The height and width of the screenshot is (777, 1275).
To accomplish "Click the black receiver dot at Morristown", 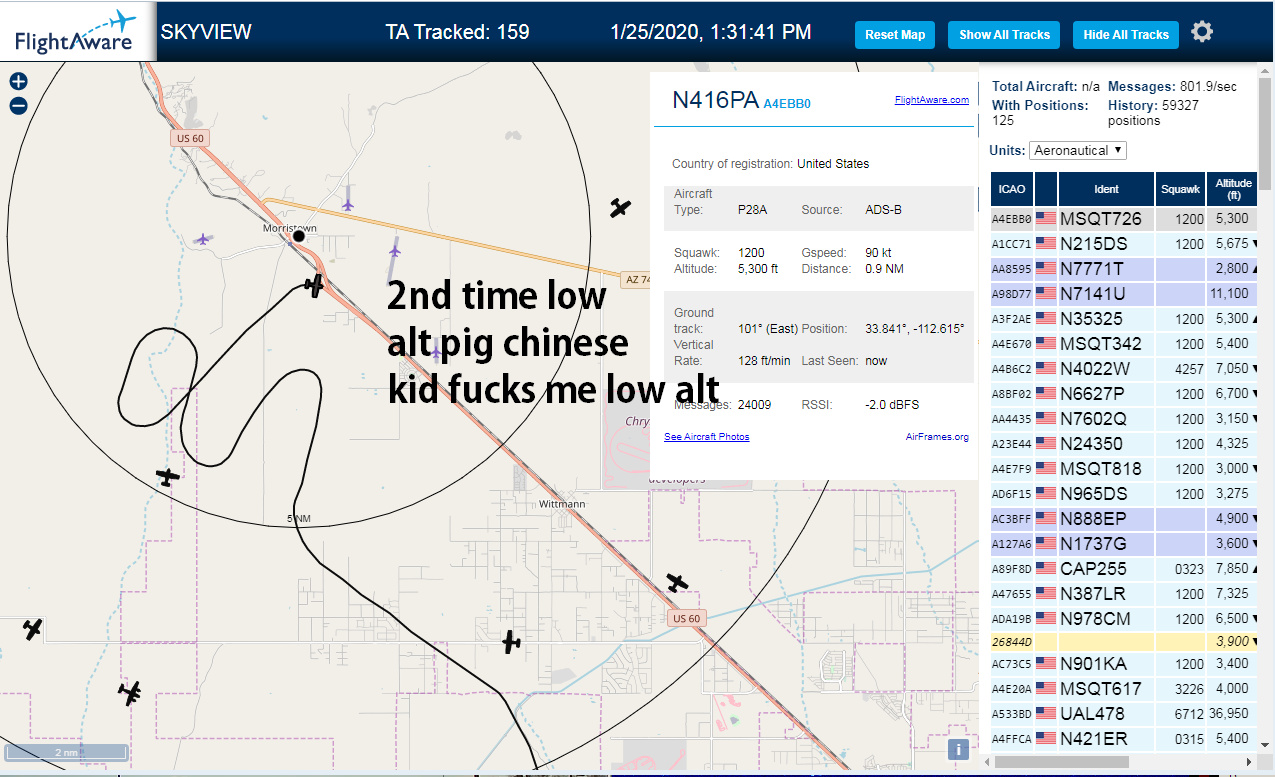I will pos(298,236).
